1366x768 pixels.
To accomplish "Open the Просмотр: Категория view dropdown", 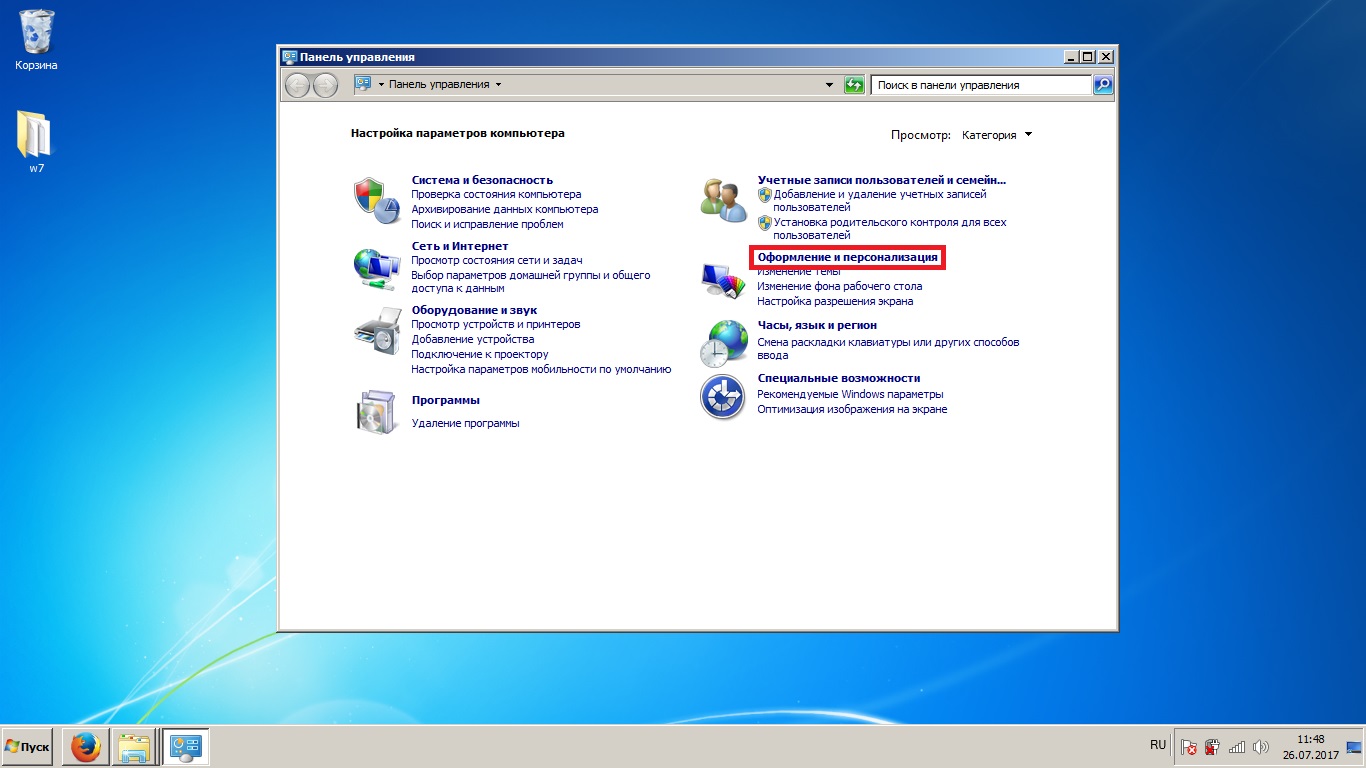I will [x=996, y=135].
